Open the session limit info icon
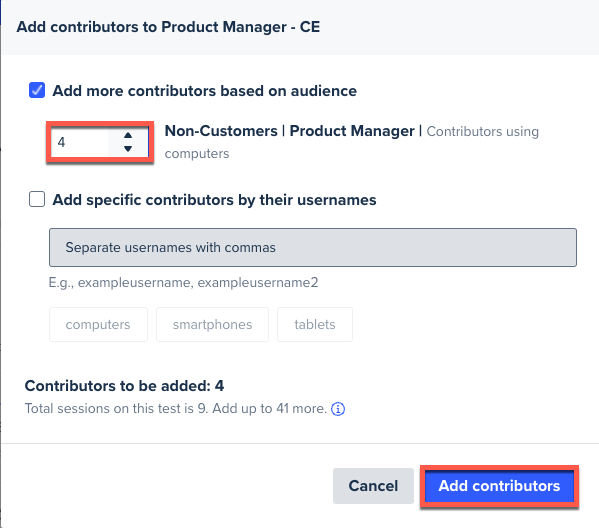Image resolution: width=599 pixels, height=528 pixels. (x=338, y=409)
